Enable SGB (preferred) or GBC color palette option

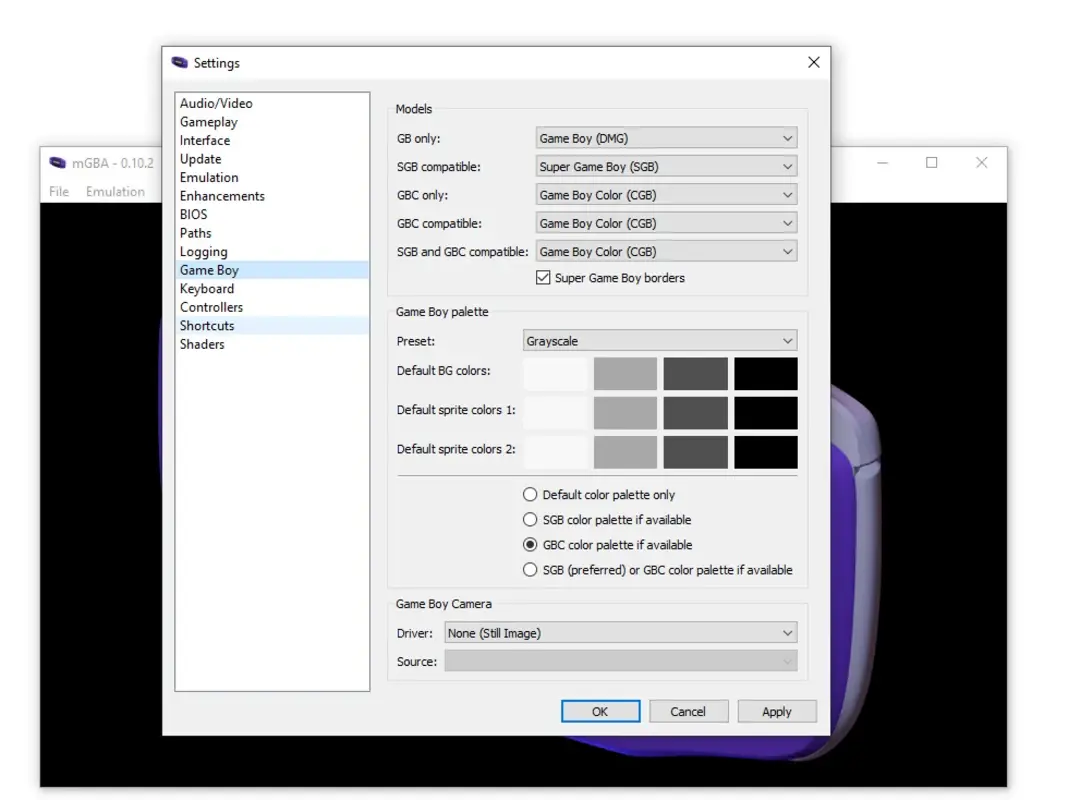(x=530, y=569)
